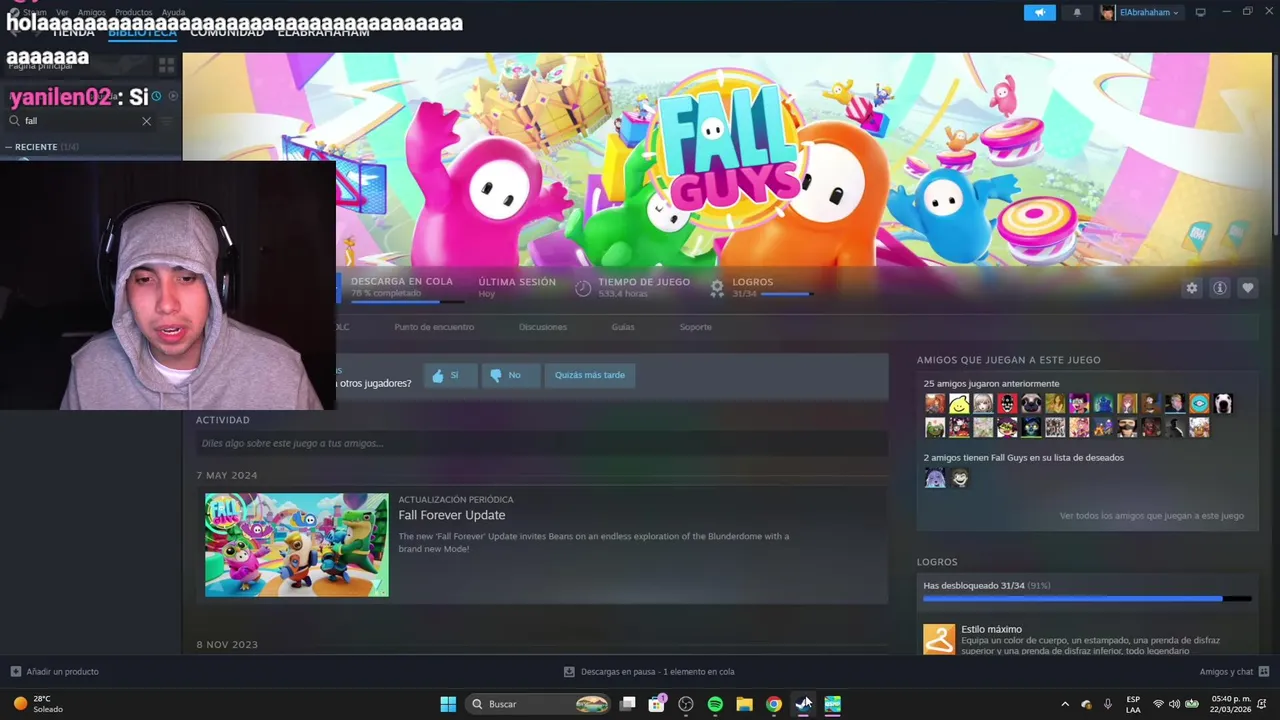Image resolution: width=1280 pixels, height=720 pixels.
Task: Click Quizás más tarde button
Action: click(x=590, y=375)
